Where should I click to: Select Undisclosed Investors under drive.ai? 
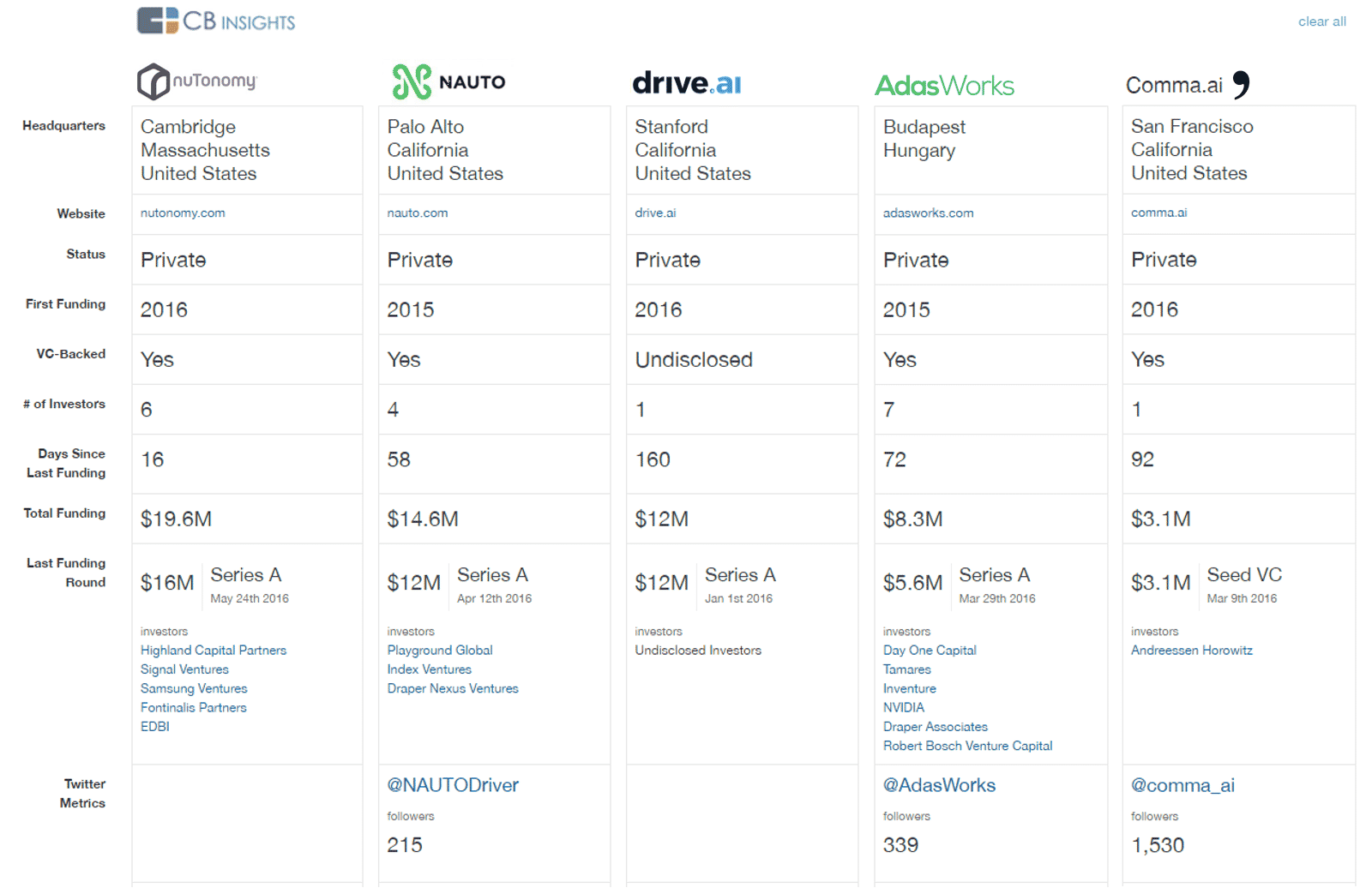click(698, 651)
